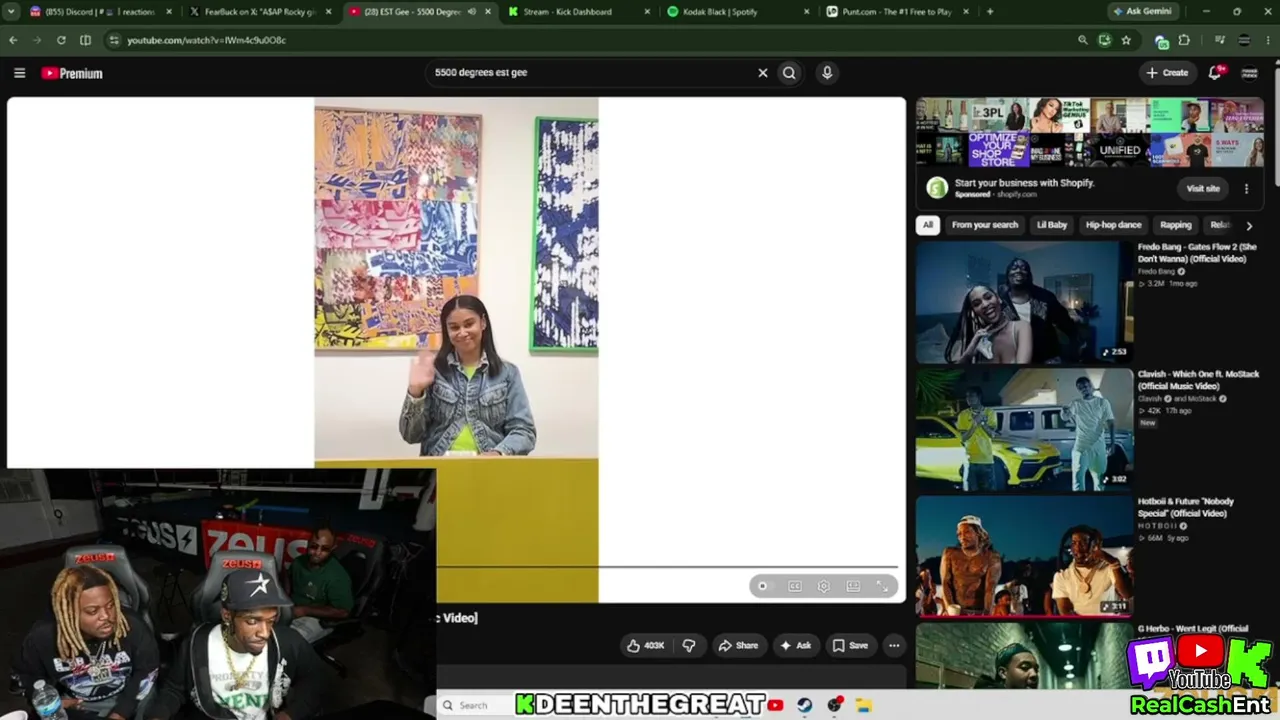
Task: Click the browser address bar URL
Action: pos(206,40)
